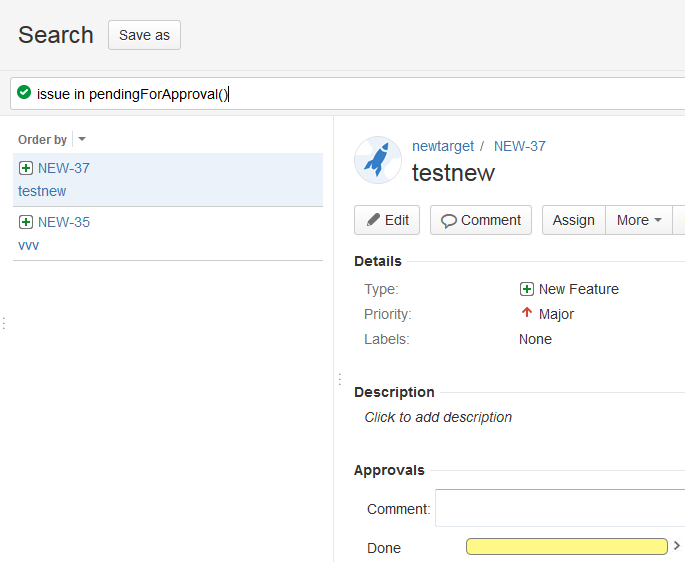This screenshot has height=562, width=685.
Task: Click the arrow right of the Done bar
Action: pos(677,546)
